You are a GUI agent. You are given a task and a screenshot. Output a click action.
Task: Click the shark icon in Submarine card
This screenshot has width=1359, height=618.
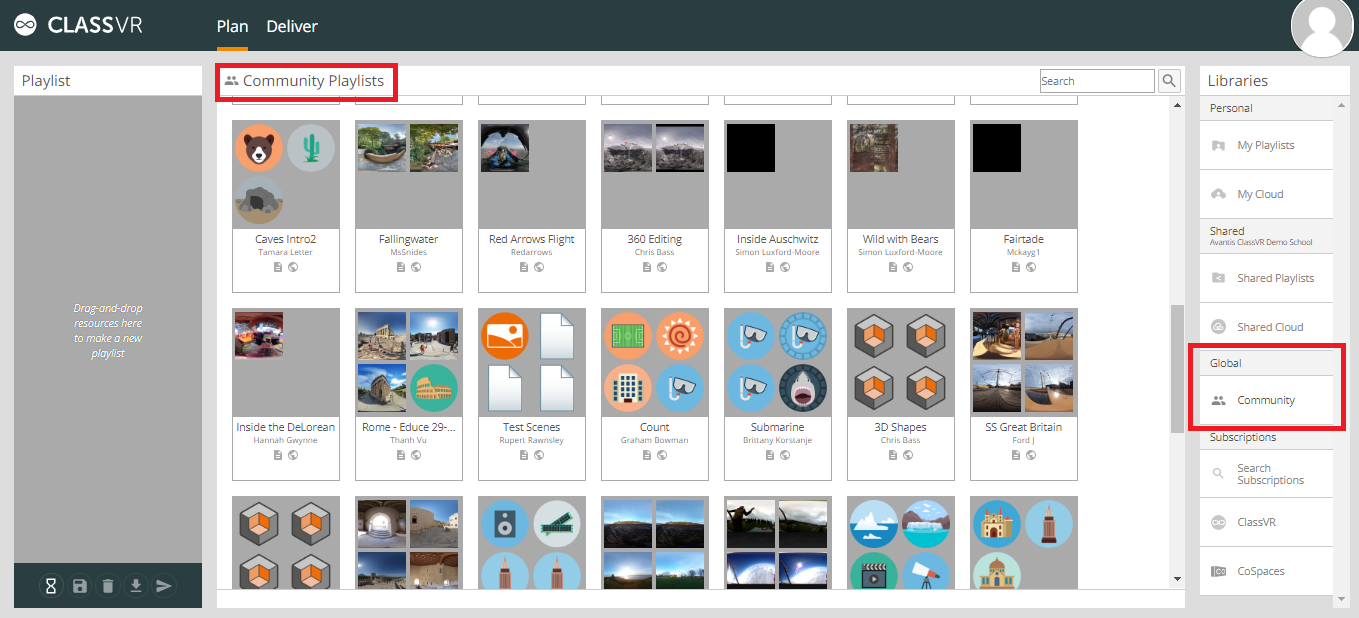[x=804, y=388]
